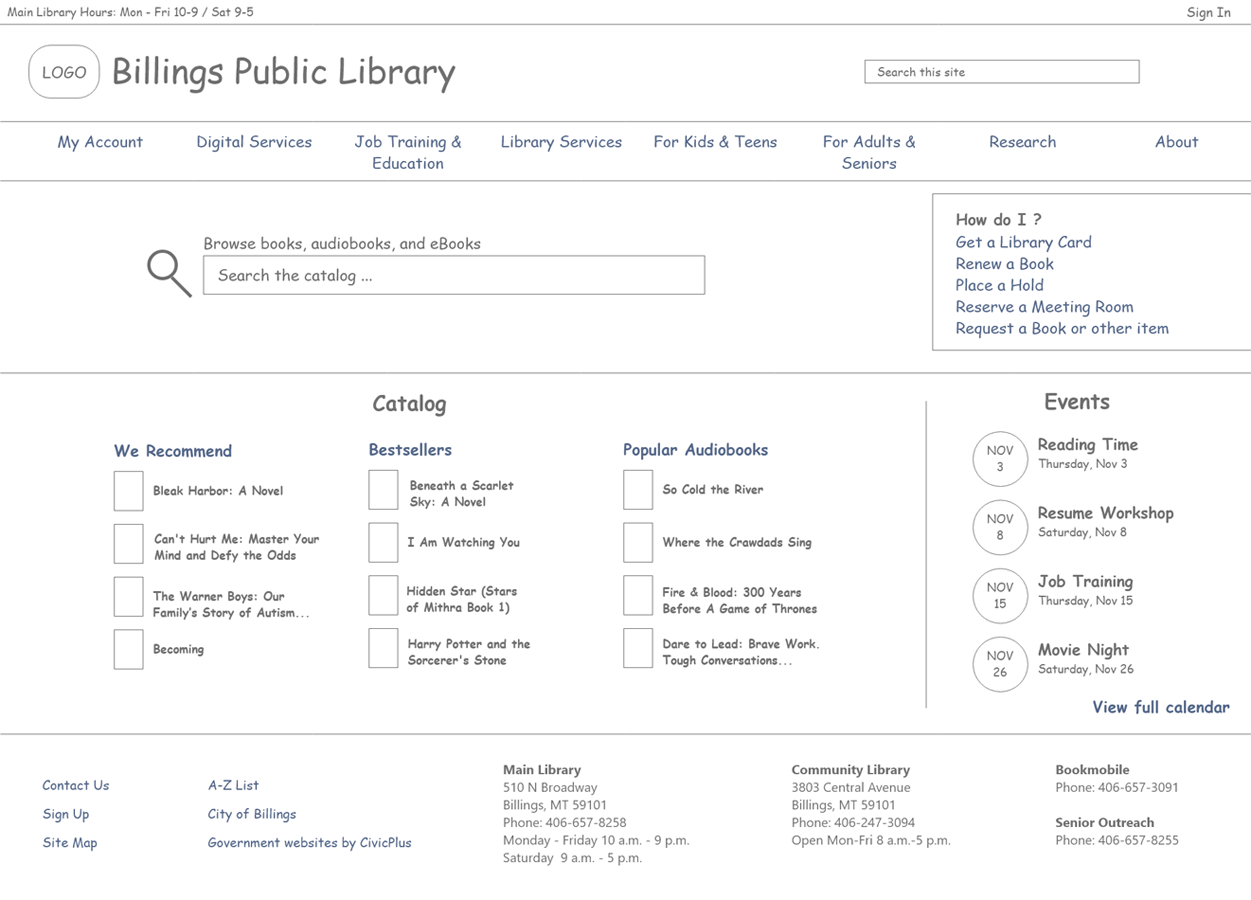Click the Billings Public Library title
This screenshot has height=900, width=1251.
coord(283,72)
